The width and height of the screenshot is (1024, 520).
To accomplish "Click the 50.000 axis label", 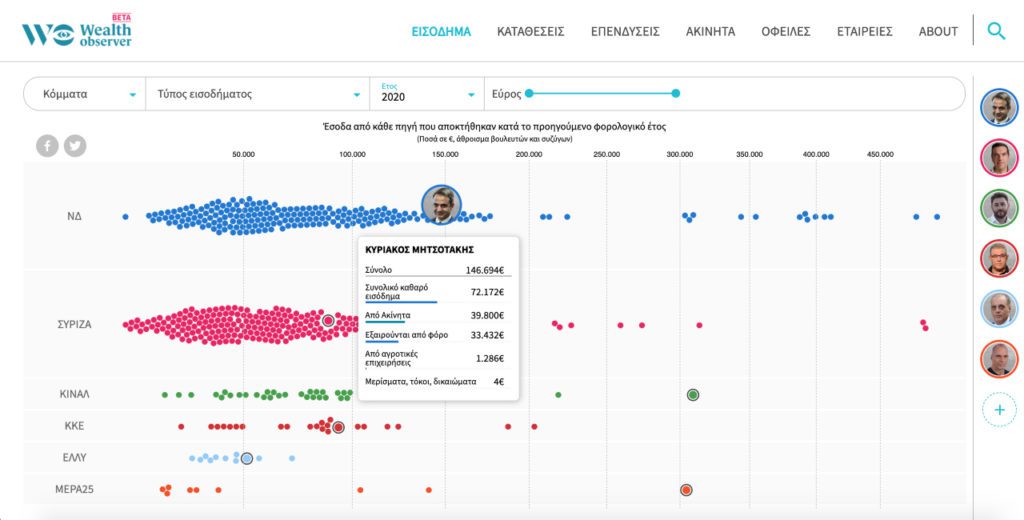I will [x=244, y=155].
